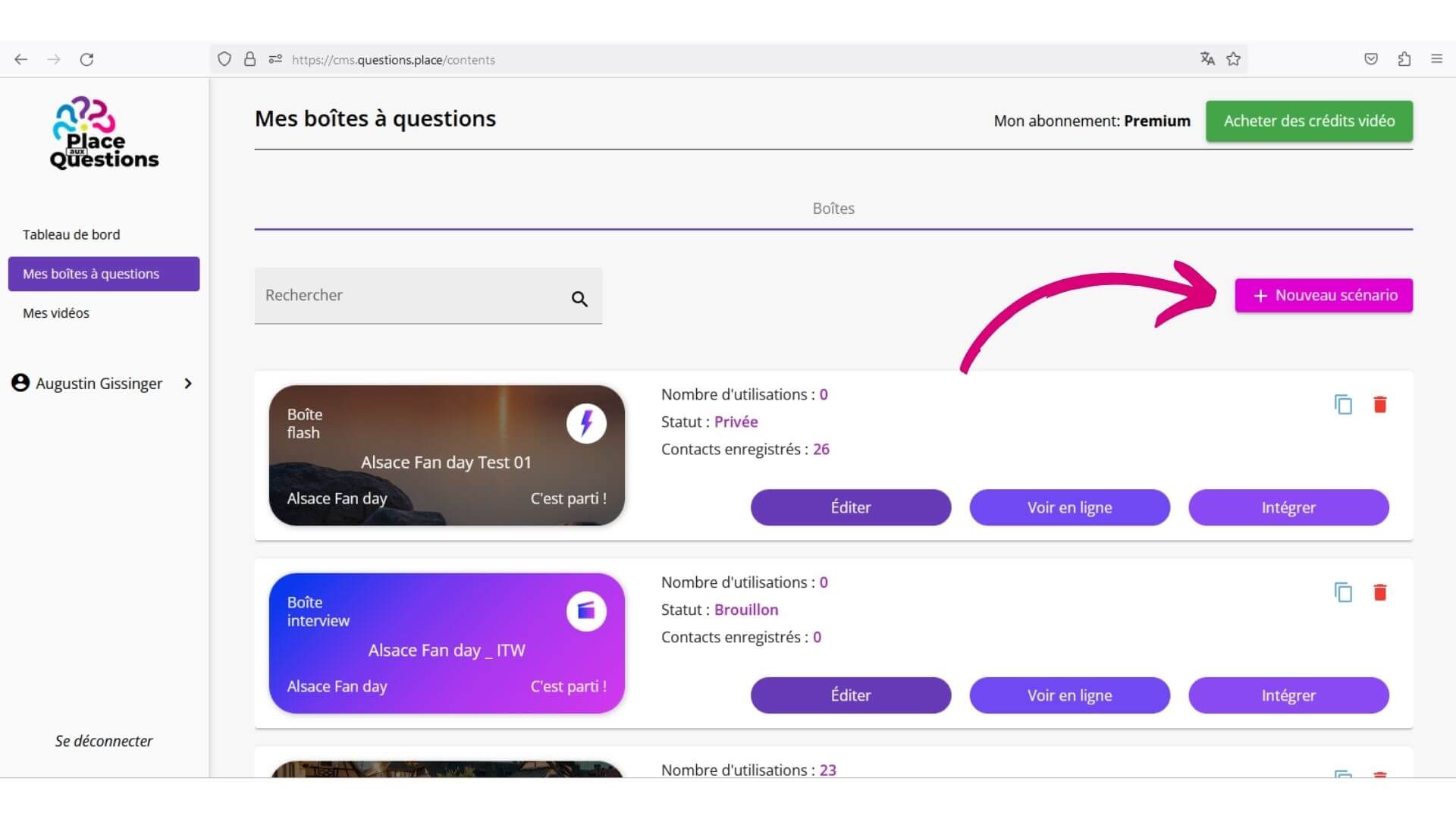The height and width of the screenshot is (819, 1456).
Task: Click the lightning flash icon on first card
Action: pyautogui.click(x=586, y=423)
